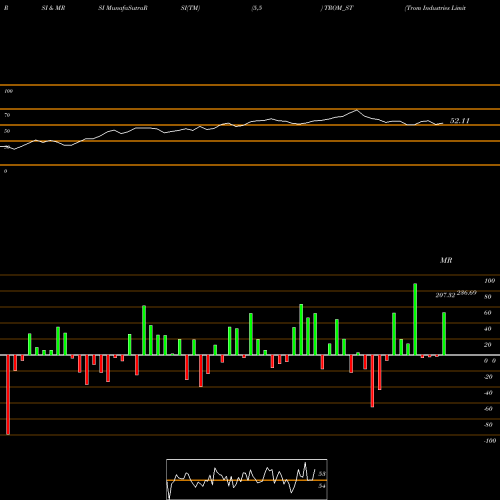Screen dimensions: 500x500
Task: Click the last green bar in MR histogram
Action: (x=444, y=334)
